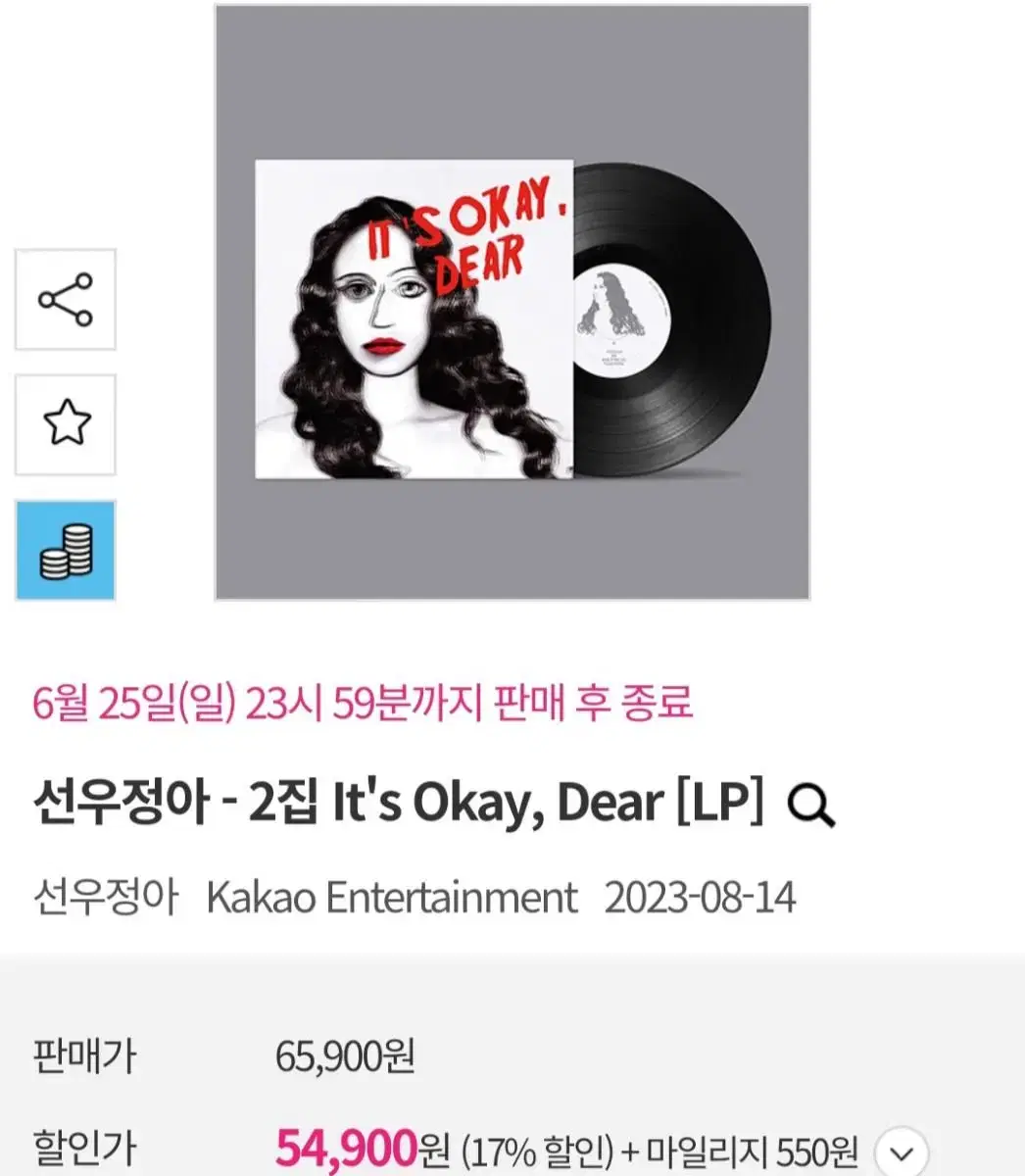
Task: Expand the discount details chevron
Action: [x=900, y=1151]
